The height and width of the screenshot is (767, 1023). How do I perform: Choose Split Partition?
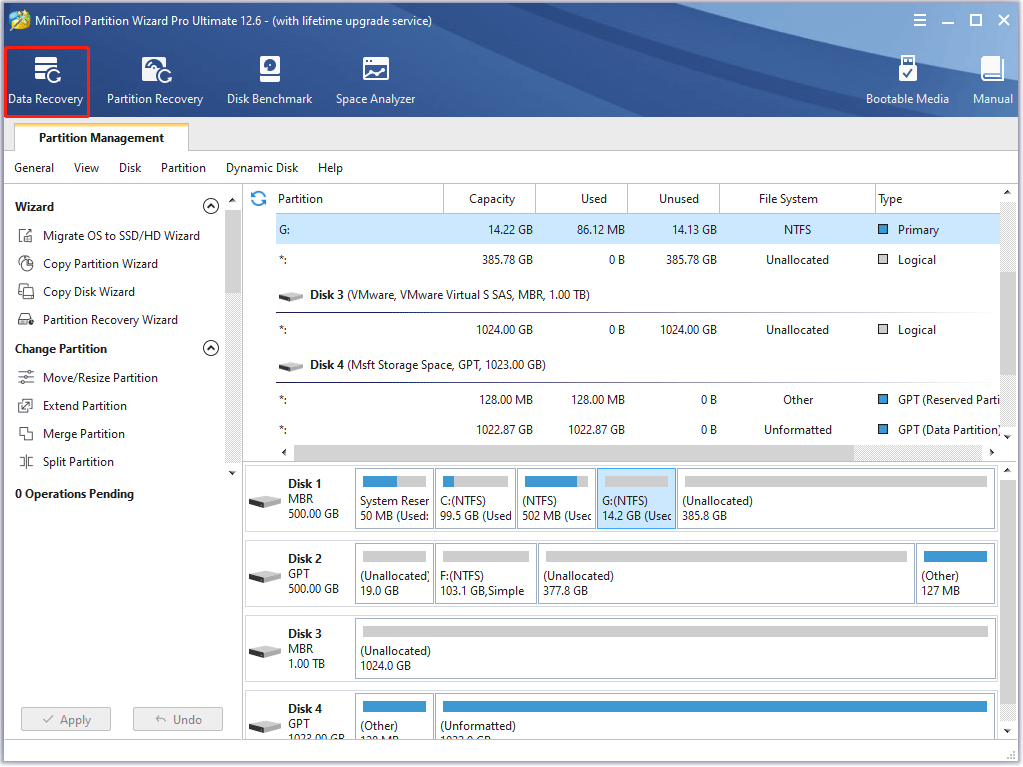pos(66,462)
